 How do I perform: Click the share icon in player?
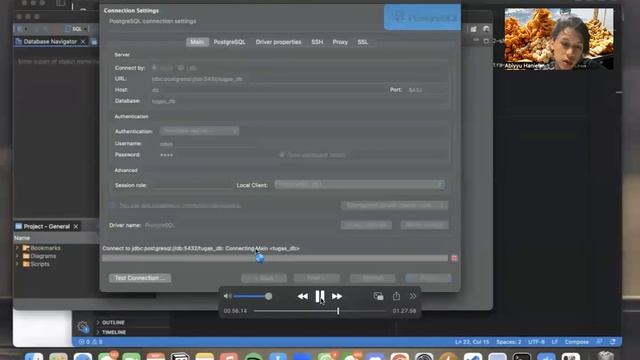point(396,296)
